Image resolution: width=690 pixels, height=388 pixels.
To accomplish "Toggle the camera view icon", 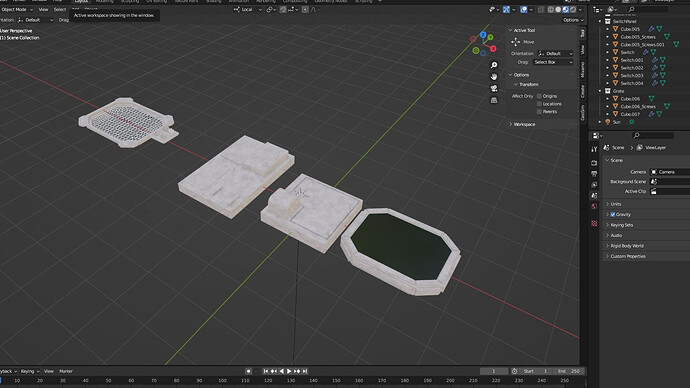I will [494, 88].
